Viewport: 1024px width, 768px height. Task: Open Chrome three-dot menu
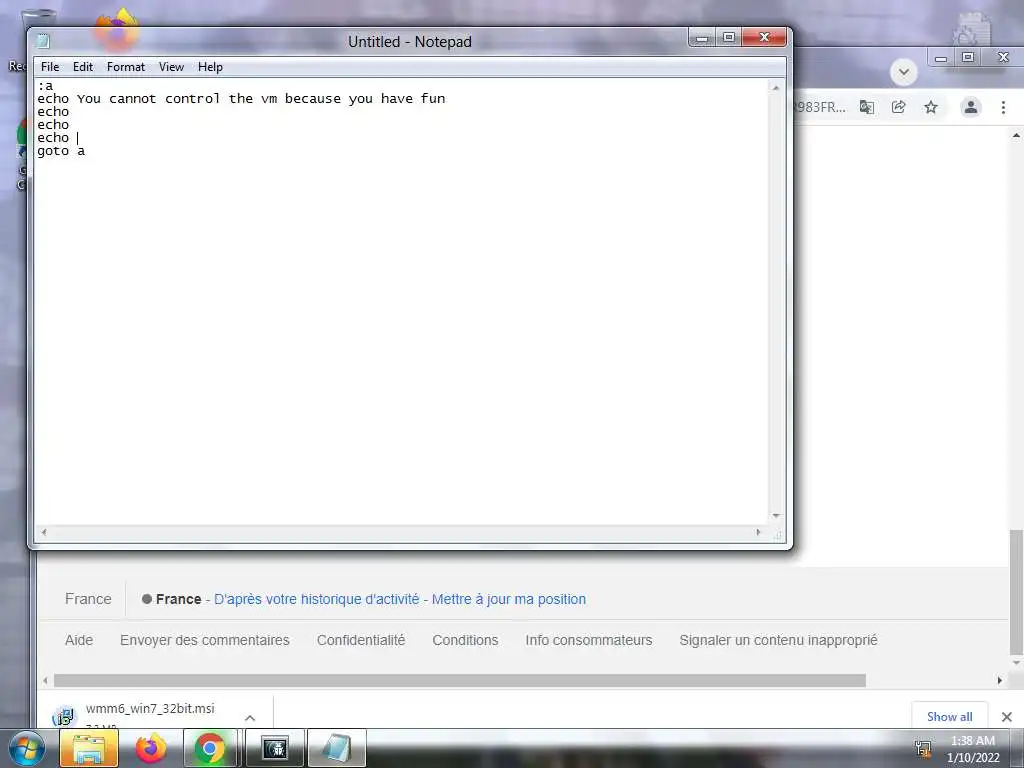(1003, 107)
